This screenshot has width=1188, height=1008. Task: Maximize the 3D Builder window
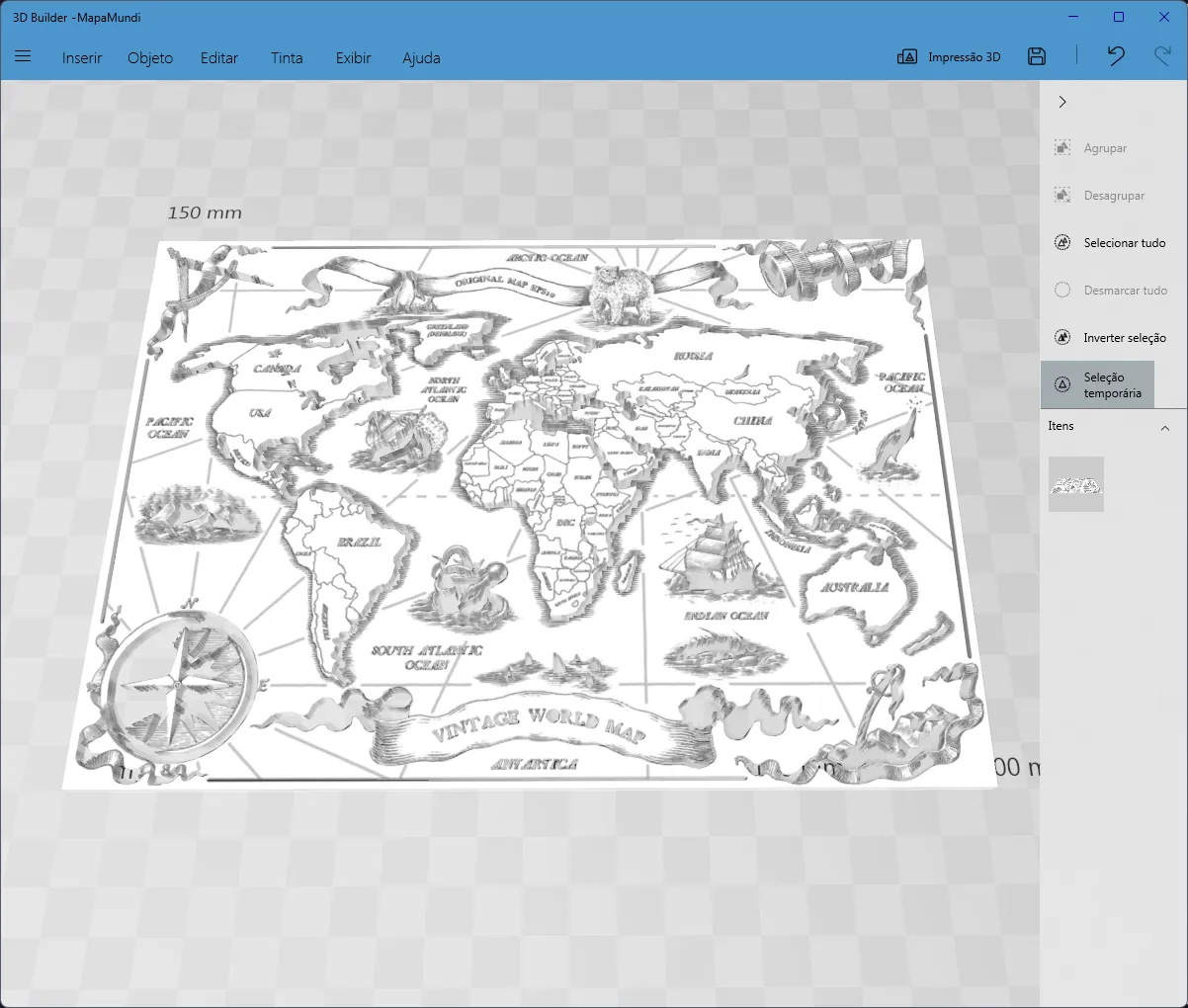pyautogui.click(x=1119, y=17)
